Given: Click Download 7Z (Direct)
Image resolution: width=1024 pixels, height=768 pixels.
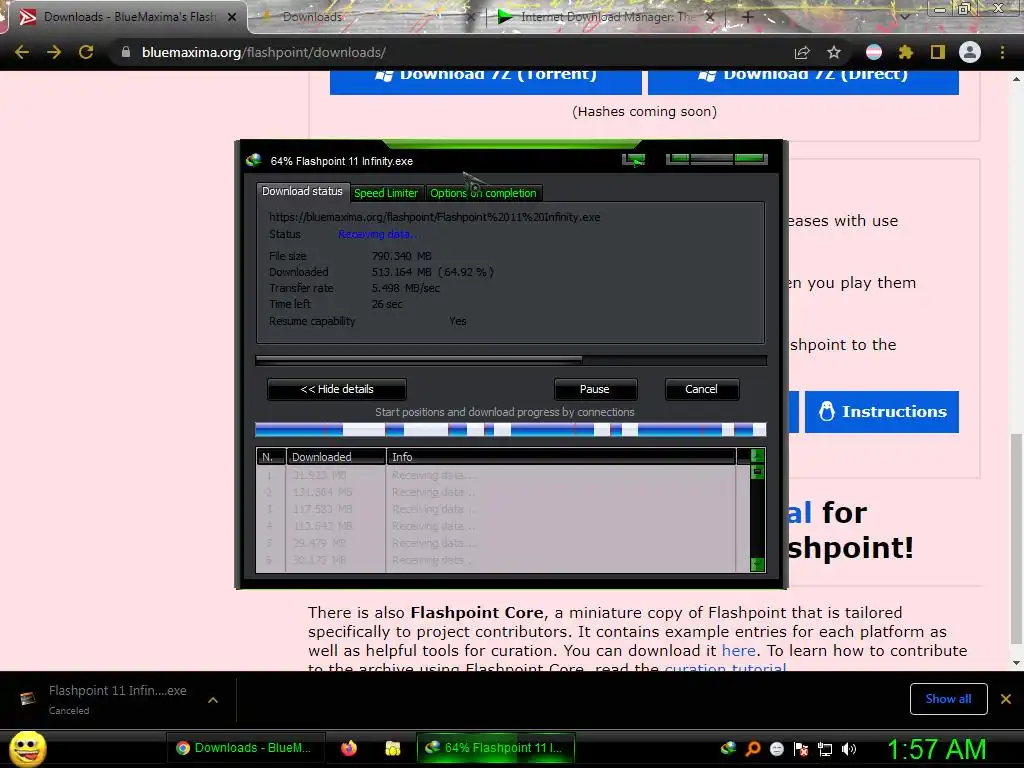Looking at the screenshot, I should pyautogui.click(x=803, y=80).
